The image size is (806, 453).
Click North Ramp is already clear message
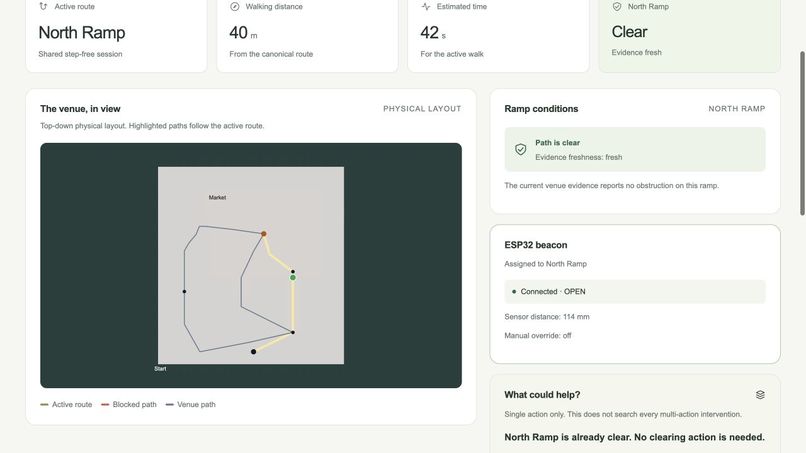tap(634, 437)
